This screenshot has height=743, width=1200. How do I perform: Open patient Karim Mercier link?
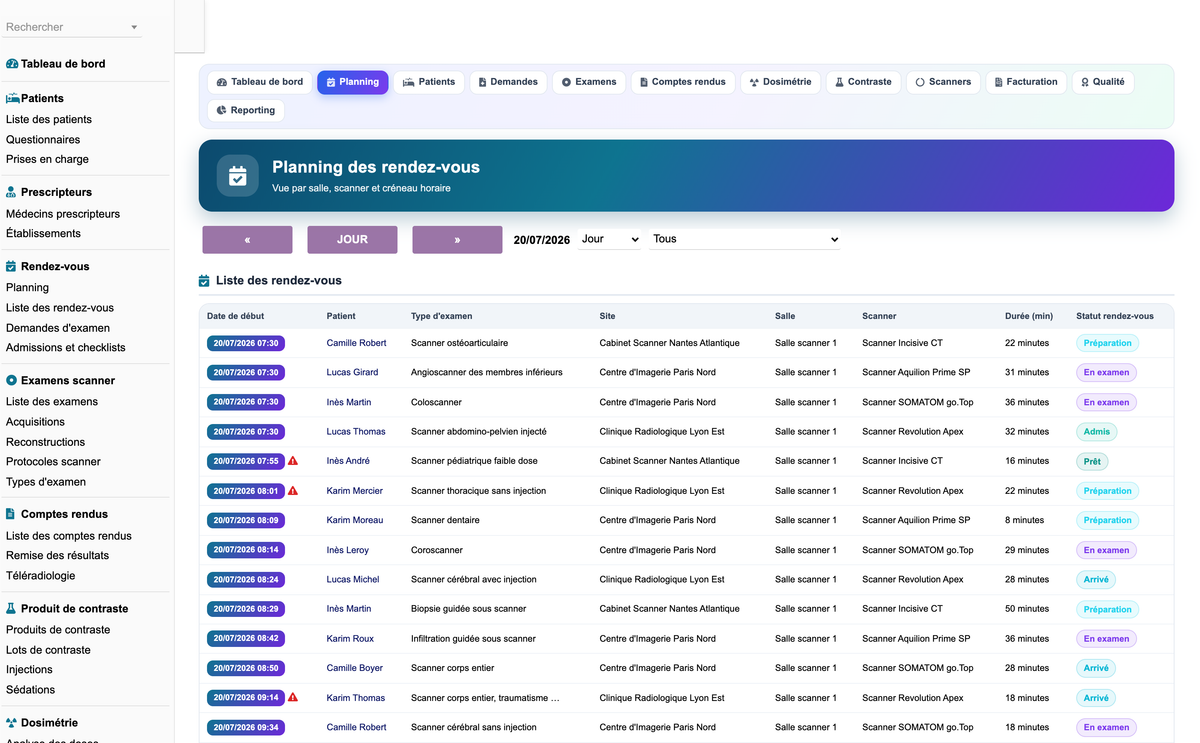[x=354, y=491]
